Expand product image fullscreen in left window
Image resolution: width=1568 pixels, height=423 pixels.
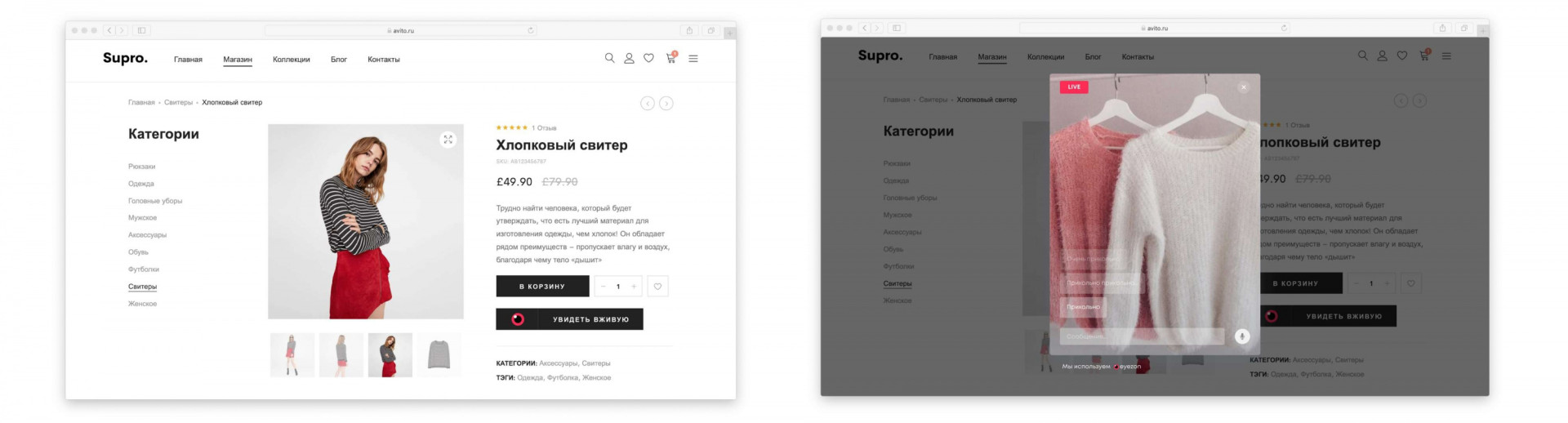coord(448,140)
